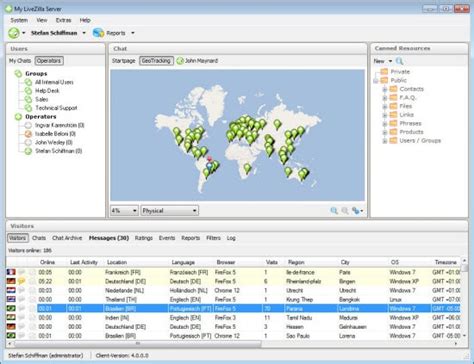This screenshot has width=474, height=364.
Task: Open the Extras menu
Action: pyautogui.click(x=63, y=20)
